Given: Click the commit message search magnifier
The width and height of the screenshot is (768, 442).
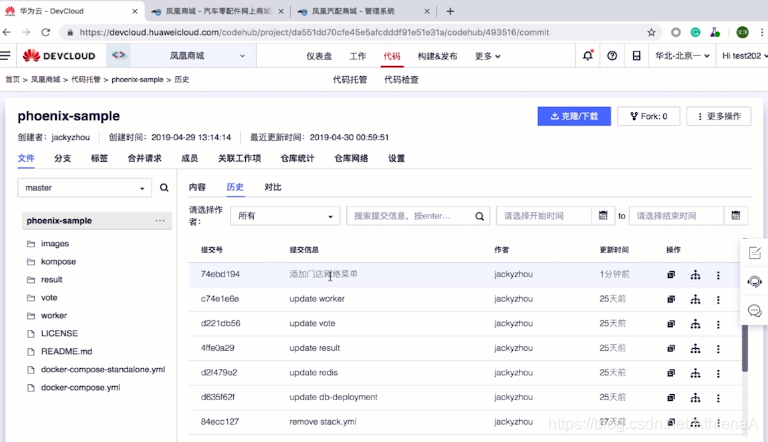Looking at the screenshot, I should point(480,216).
